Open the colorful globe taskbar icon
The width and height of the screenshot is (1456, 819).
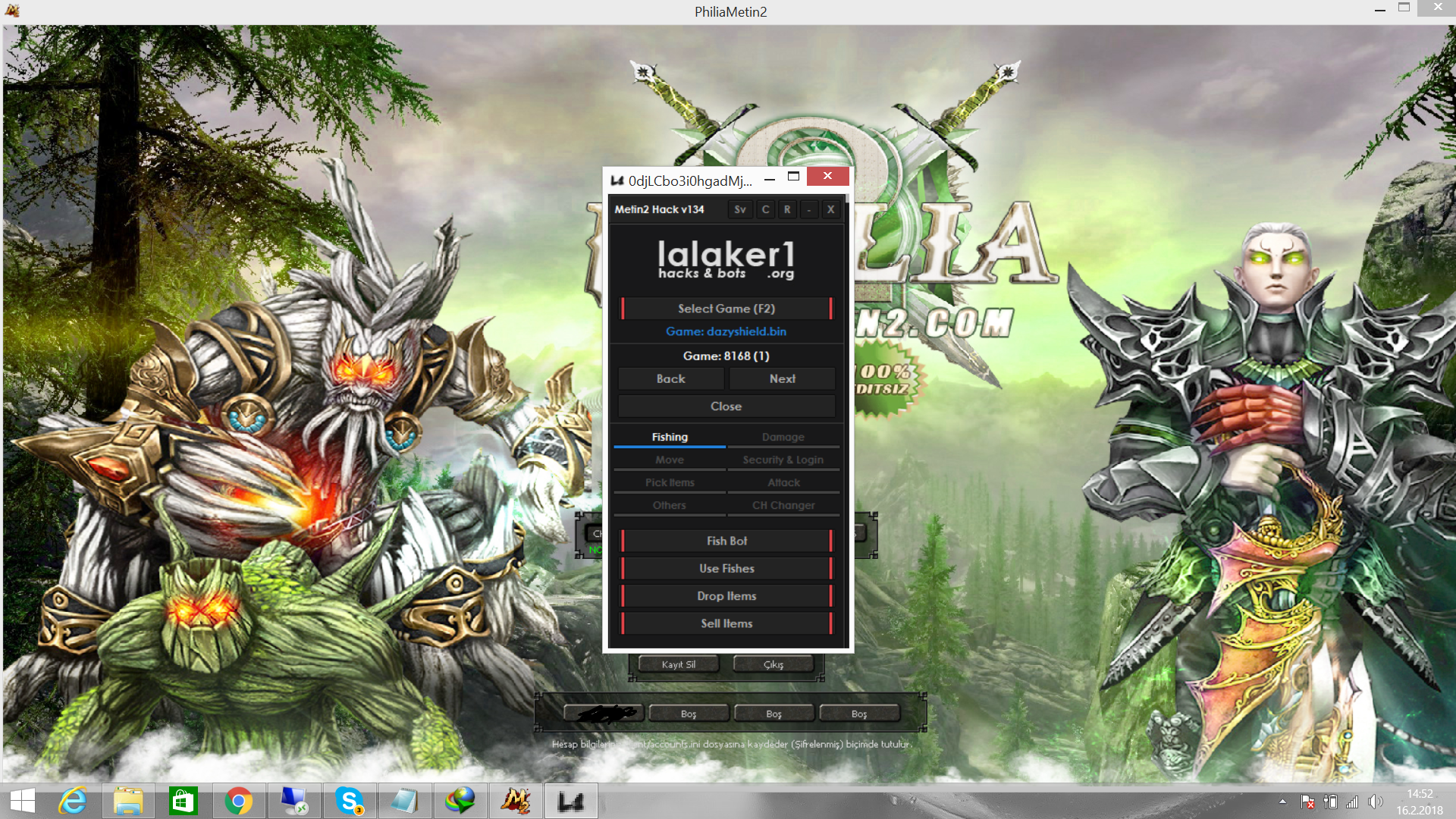[460, 802]
